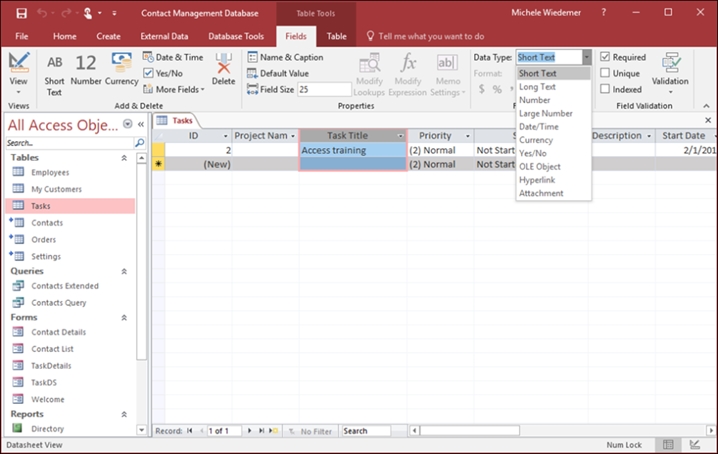
Task: Click the record Search box
Action: pyautogui.click(x=366, y=431)
